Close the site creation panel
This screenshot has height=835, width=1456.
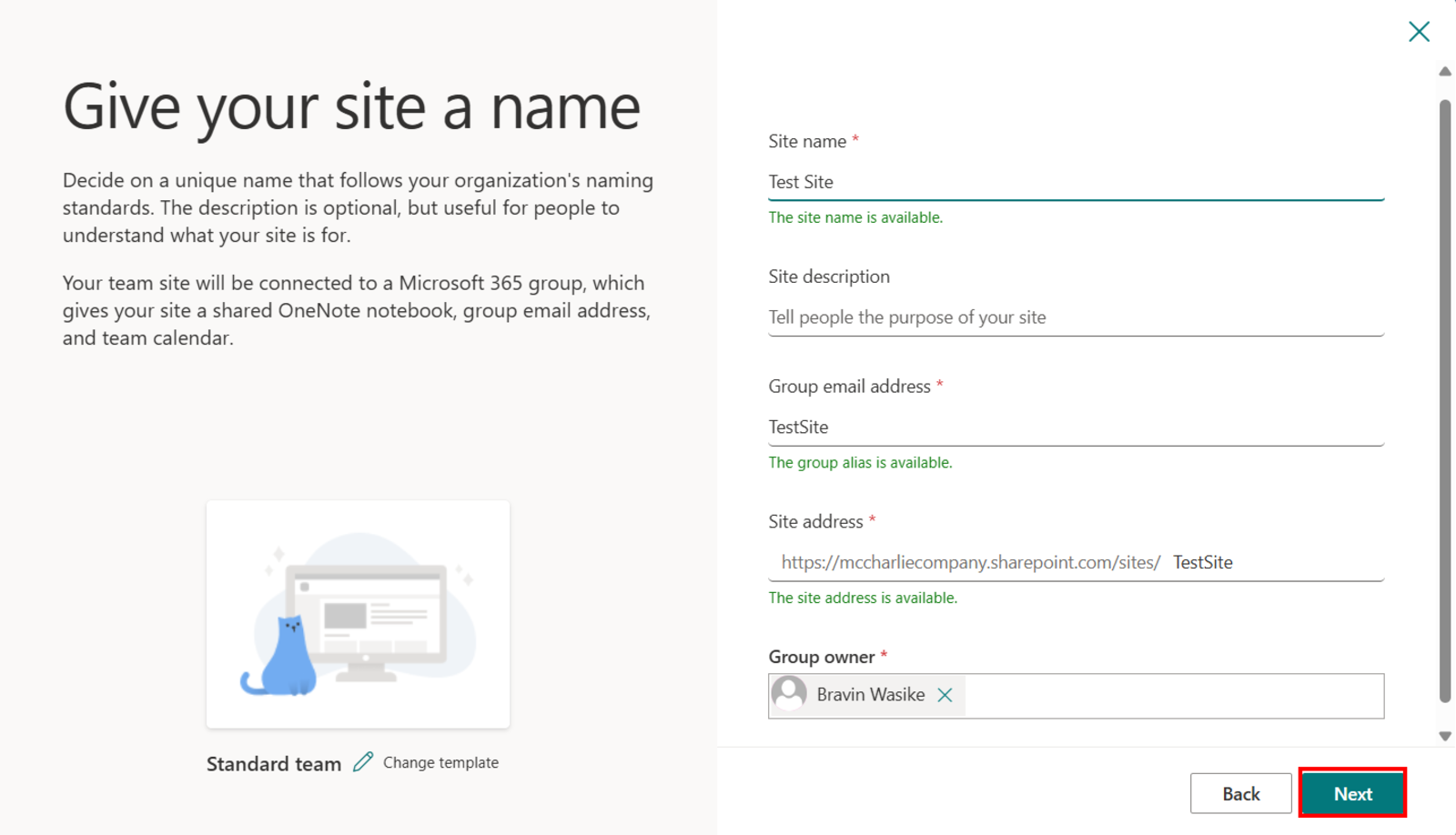[x=1419, y=31]
